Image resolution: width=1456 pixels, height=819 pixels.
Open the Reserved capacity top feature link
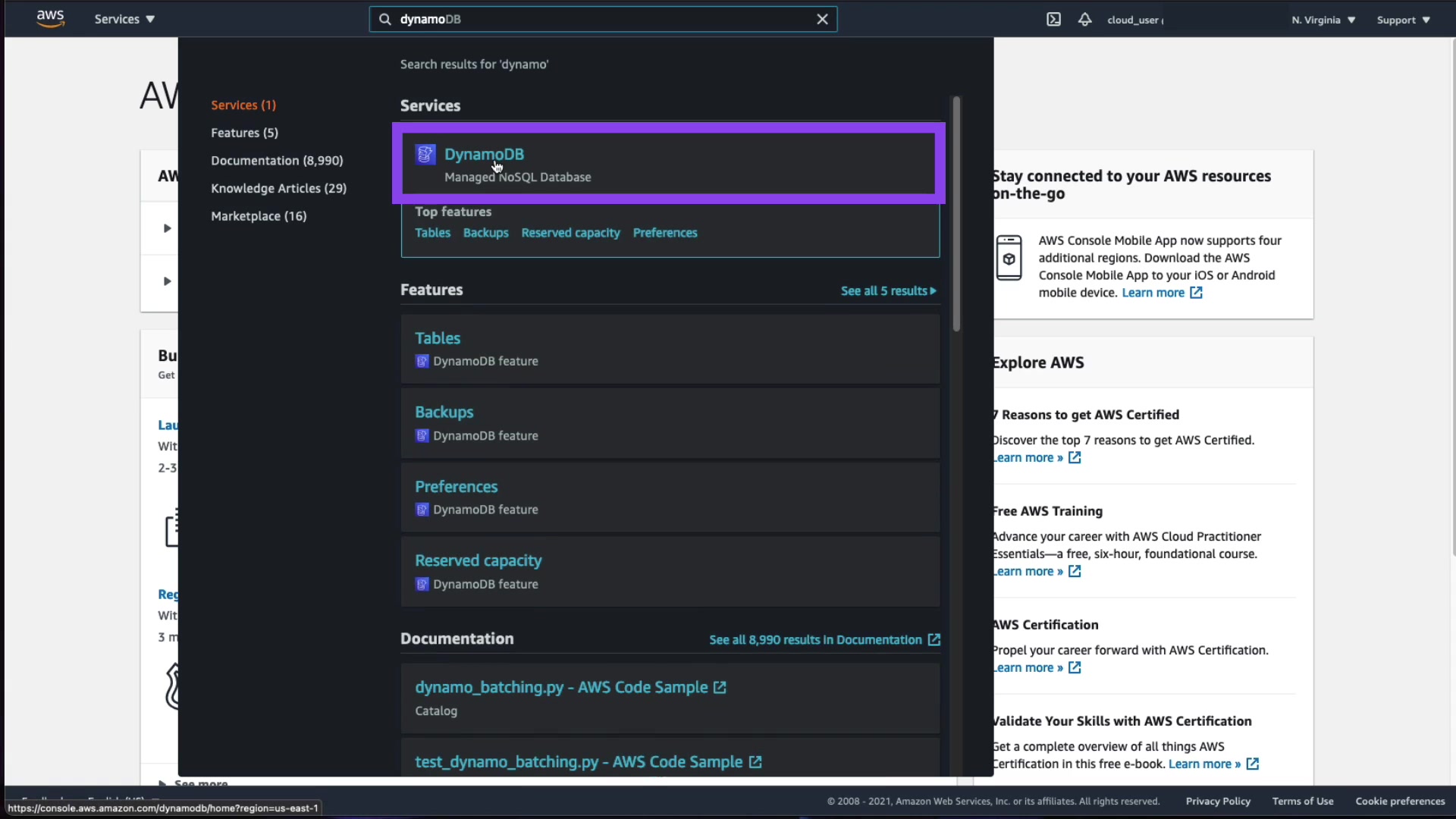pyautogui.click(x=570, y=233)
